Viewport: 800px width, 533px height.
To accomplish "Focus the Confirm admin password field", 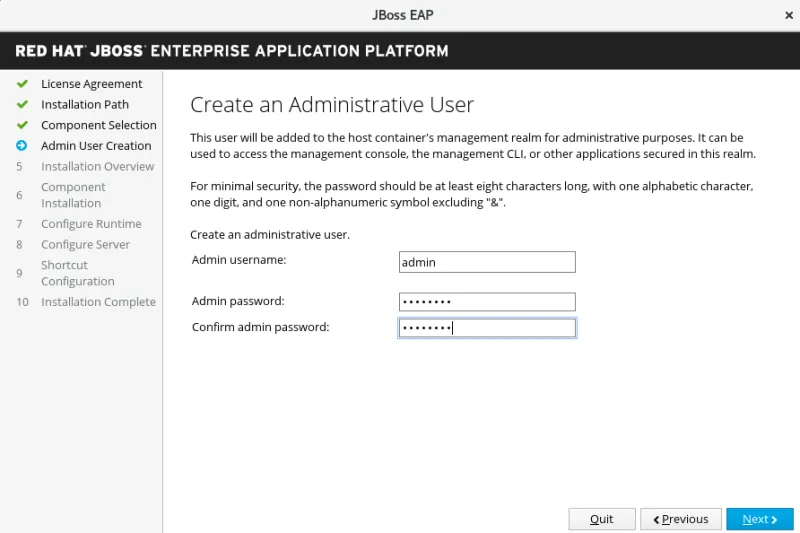I will click(487, 327).
